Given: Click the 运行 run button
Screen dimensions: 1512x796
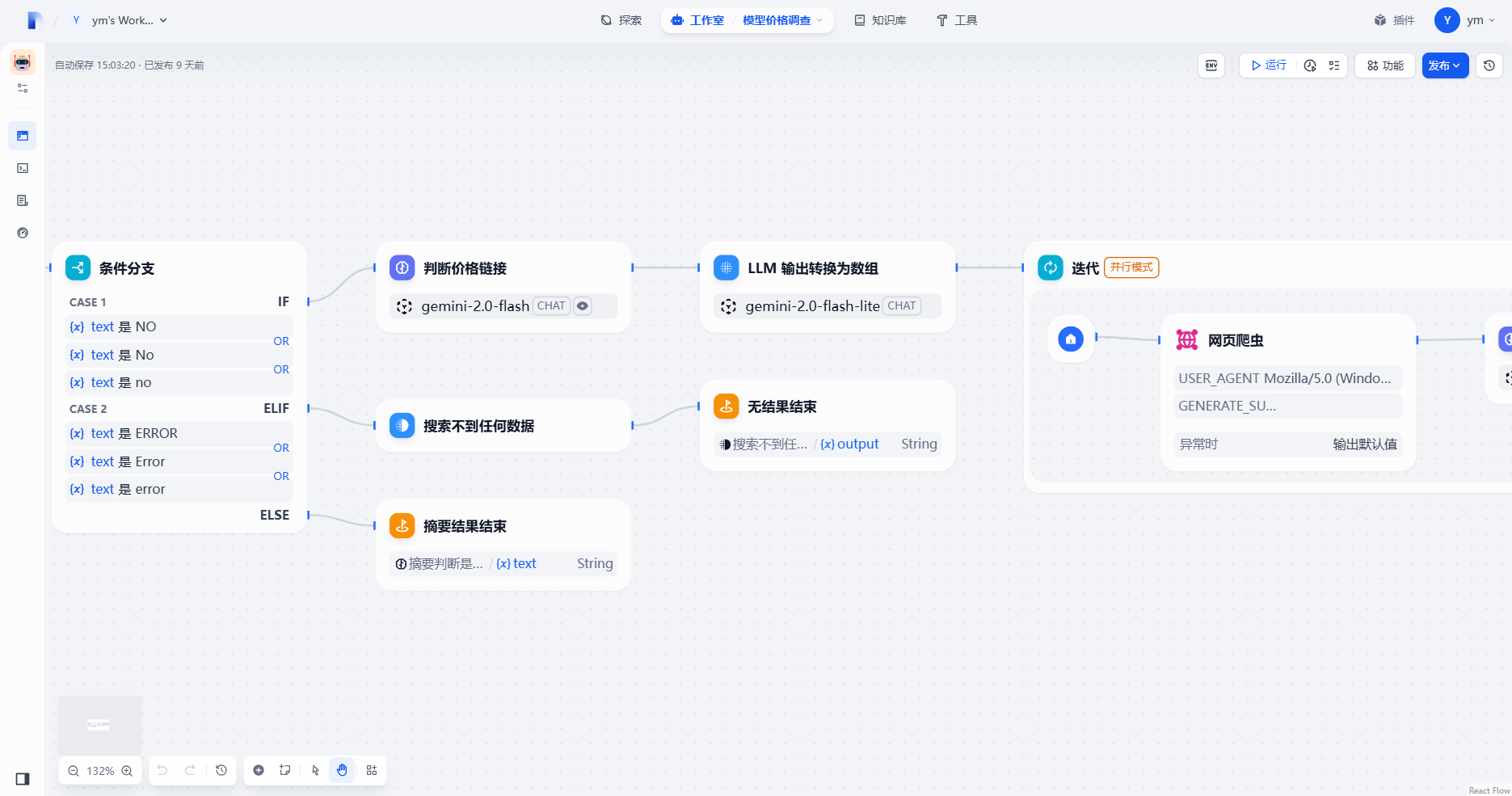Looking at the screenshot, I should (1268, 65).
